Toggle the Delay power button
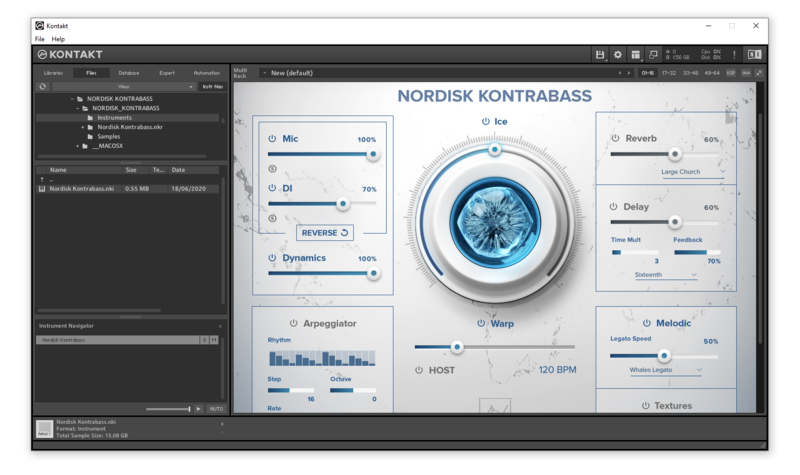This screenshot has width=800, height=475. tap(613, 207)
